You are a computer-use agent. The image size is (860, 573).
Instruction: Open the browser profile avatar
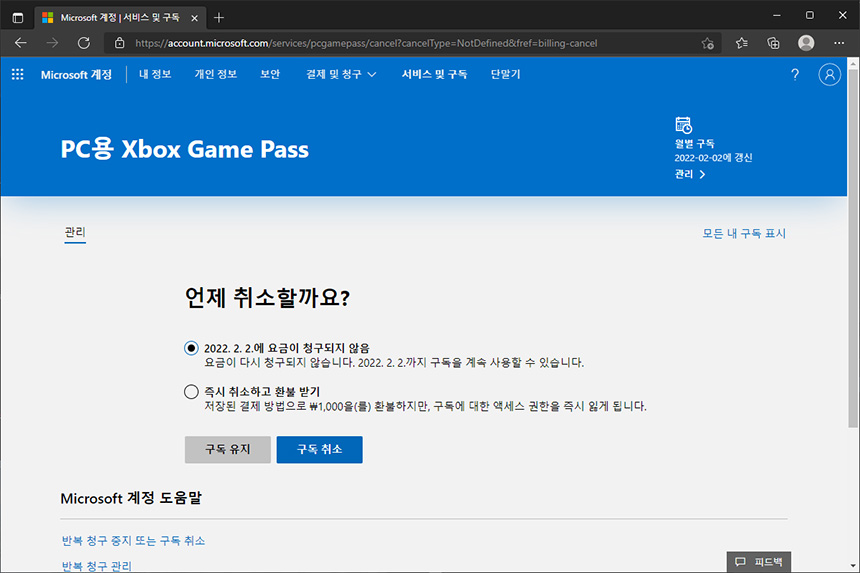tap(806, 43)
